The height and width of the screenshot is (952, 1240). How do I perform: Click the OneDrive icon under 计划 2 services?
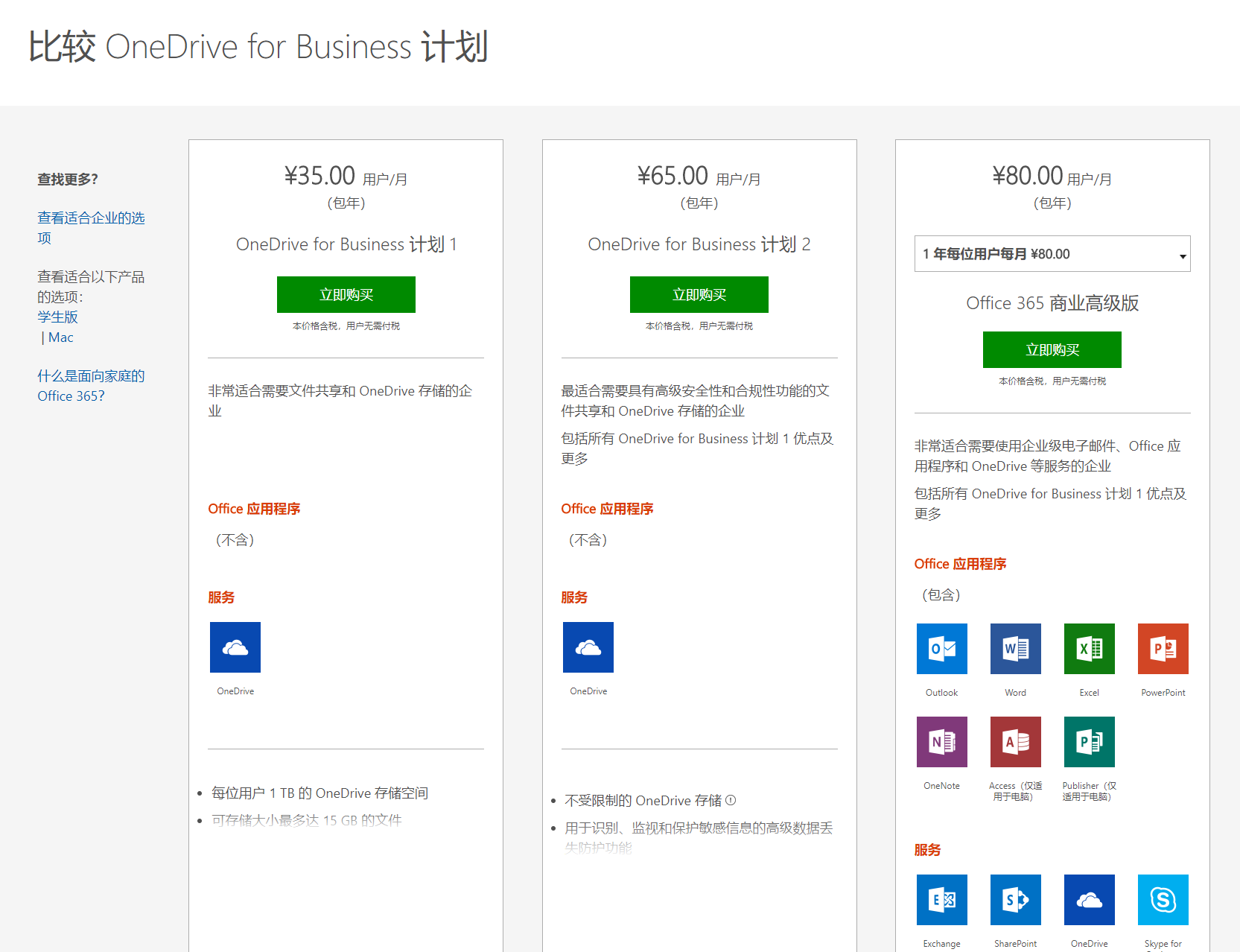click(x=588, y=647)
